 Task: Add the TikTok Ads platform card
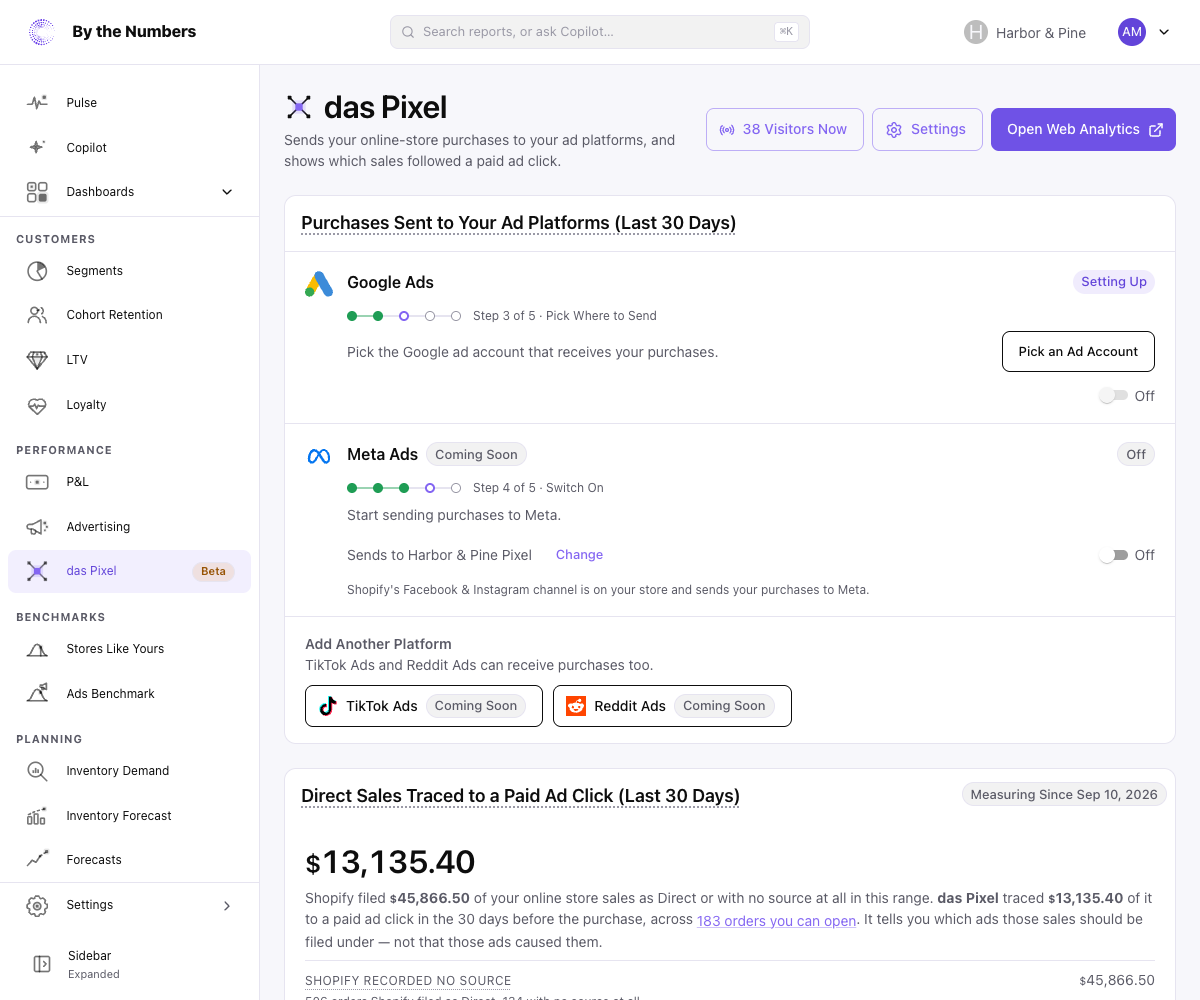click(x=424, y=706)
